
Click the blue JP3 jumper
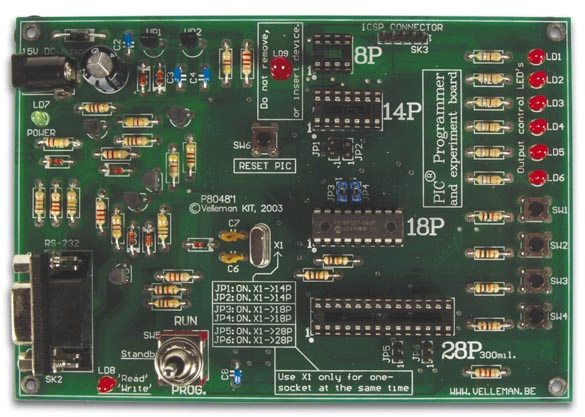coord(341,192)
